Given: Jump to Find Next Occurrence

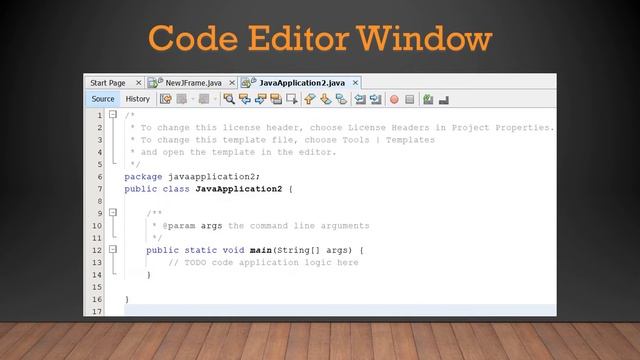Looking at the screenshot, I should coord(260,99).
